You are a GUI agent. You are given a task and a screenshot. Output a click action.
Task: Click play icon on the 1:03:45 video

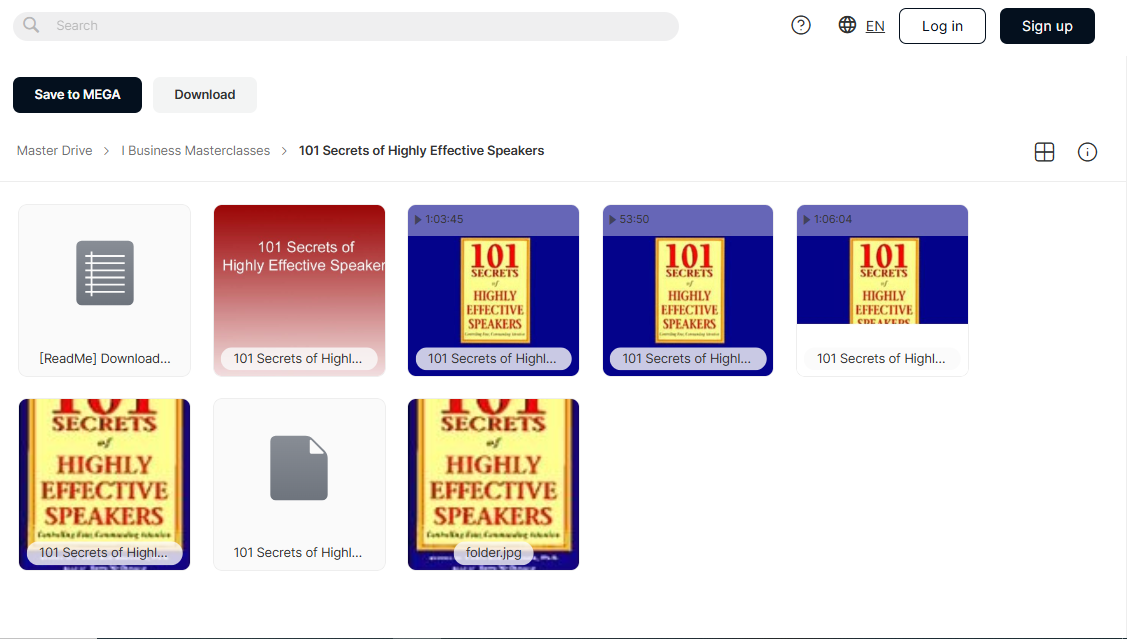(418, 219)
